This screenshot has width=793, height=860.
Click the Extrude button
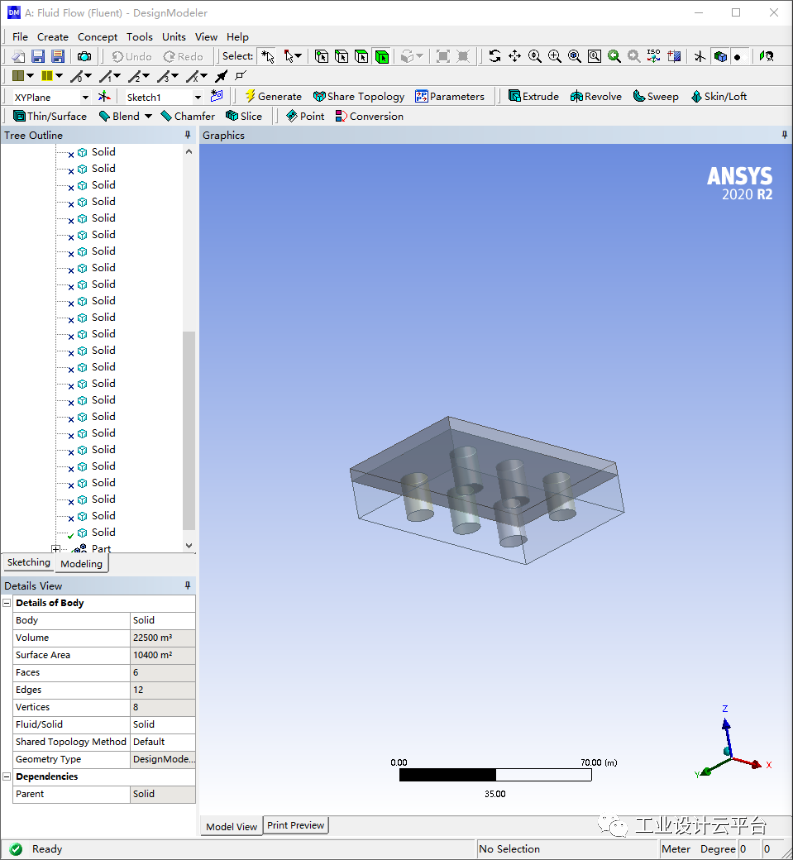tap(534, 97)
